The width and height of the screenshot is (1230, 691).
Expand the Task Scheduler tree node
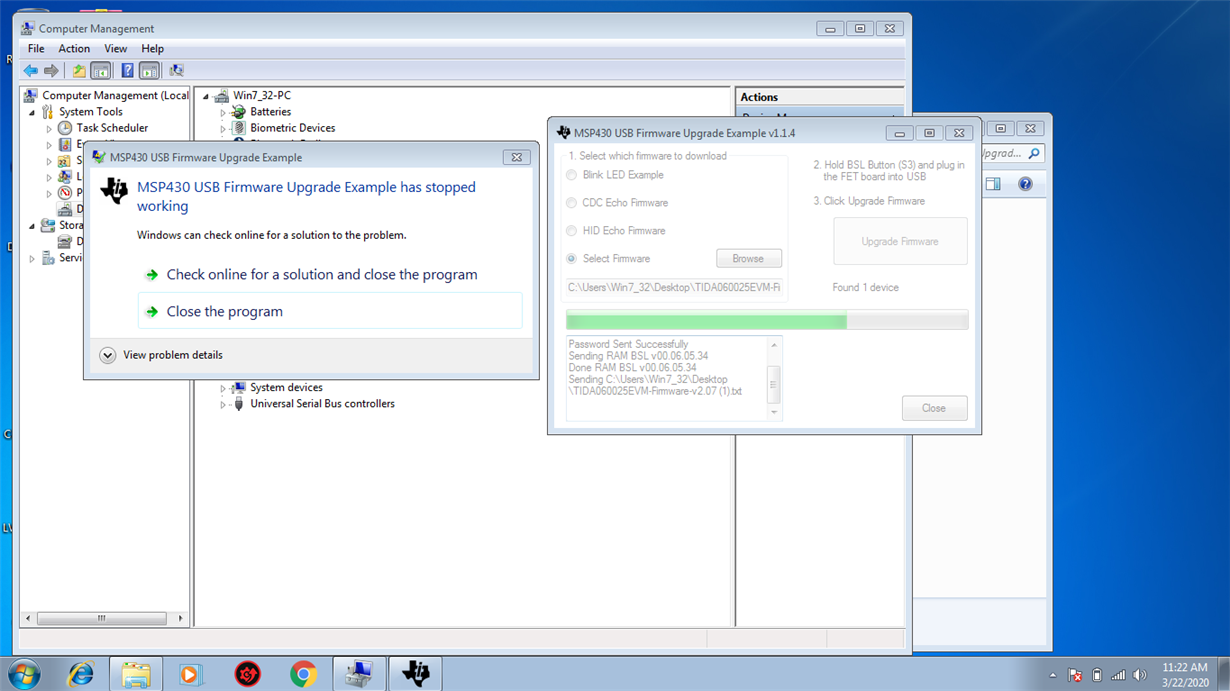click(x=49, y=128)
